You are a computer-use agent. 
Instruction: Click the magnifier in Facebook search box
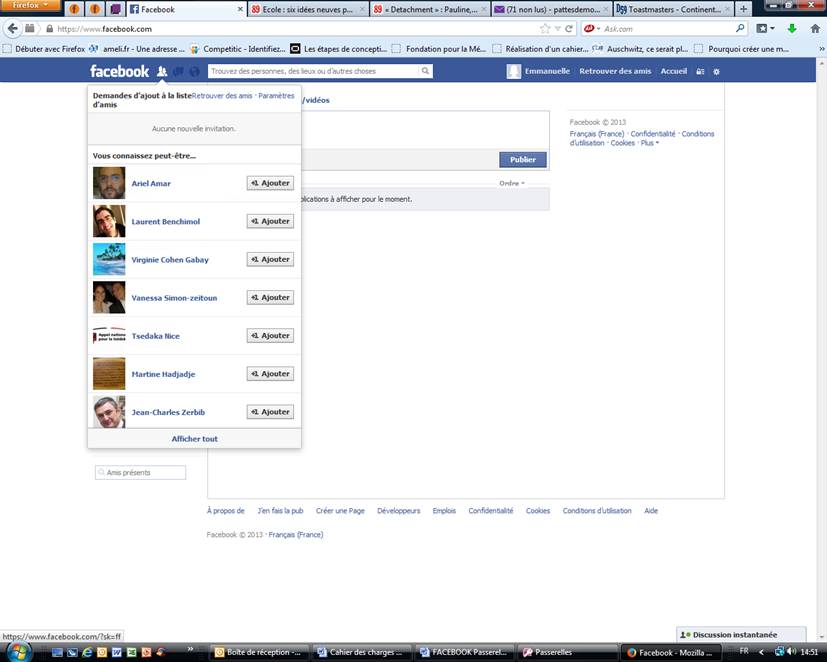point(425,71)
